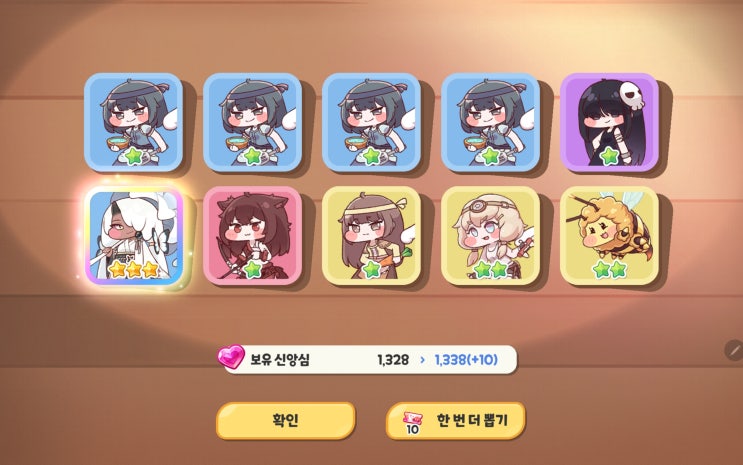Click the ticket icon on draw again button

(x=412, y=421)
